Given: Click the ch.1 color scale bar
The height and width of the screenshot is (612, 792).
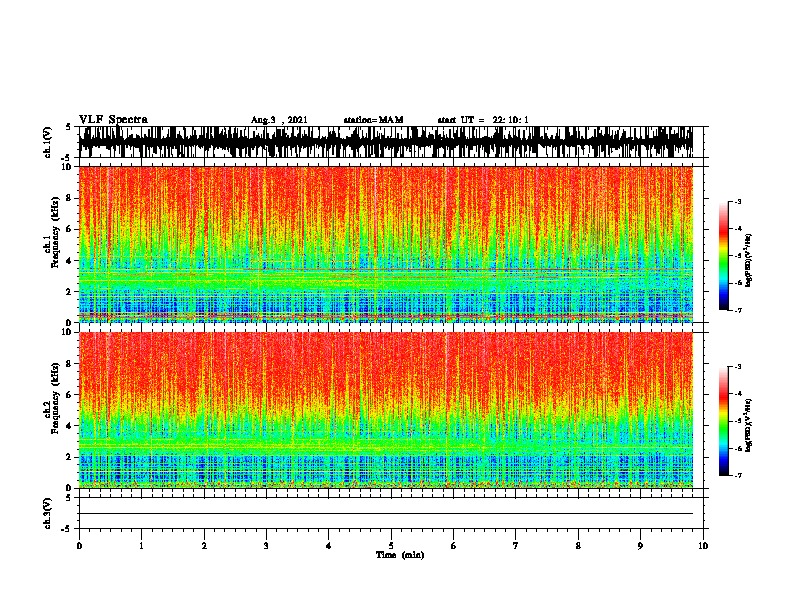Looking at the screenshot, I should pos(724,256).
